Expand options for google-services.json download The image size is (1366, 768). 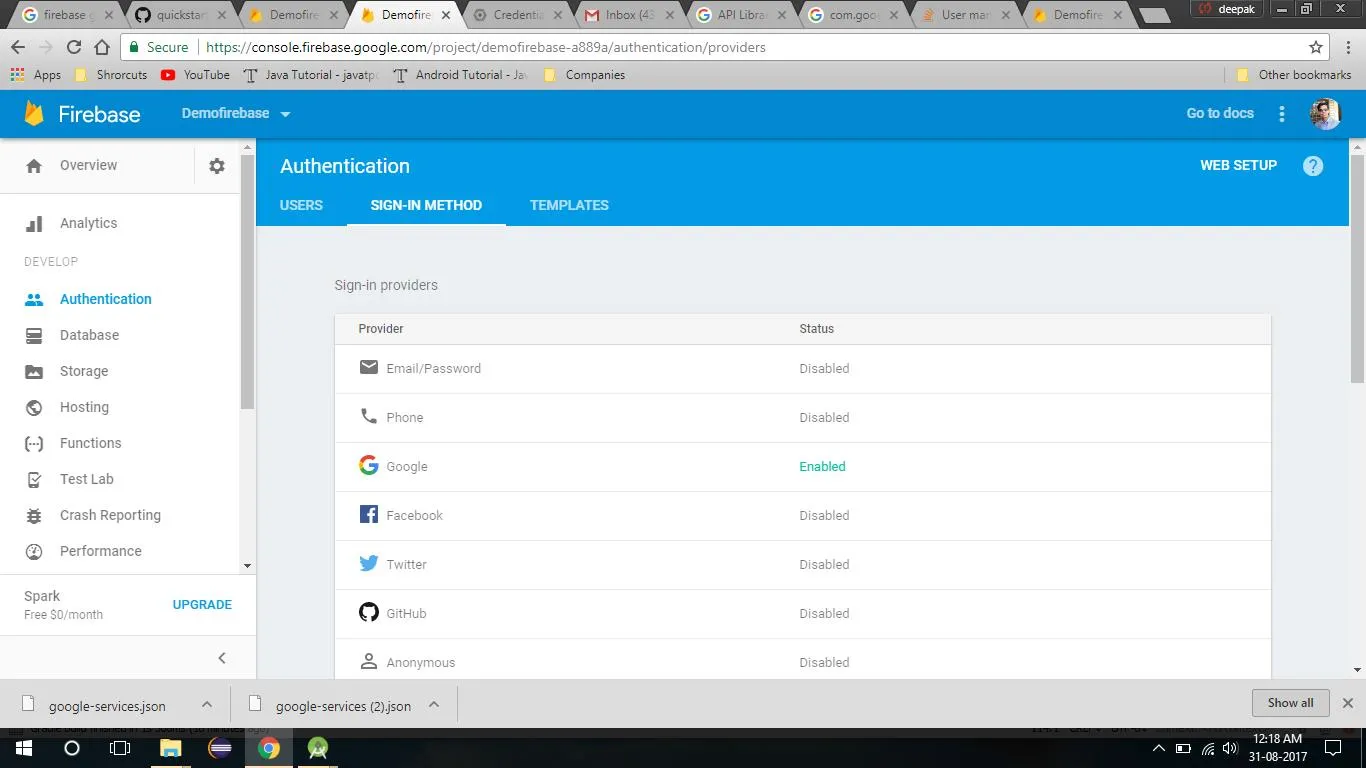[x=207, y=704]
